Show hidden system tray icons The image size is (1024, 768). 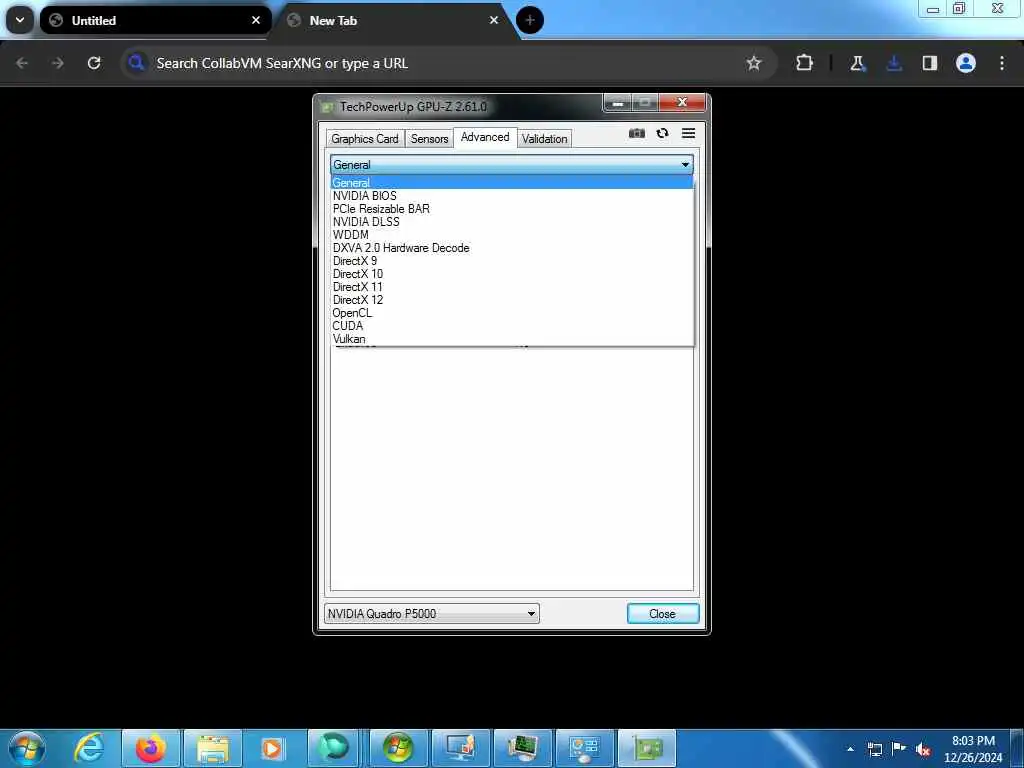point(850,749)
